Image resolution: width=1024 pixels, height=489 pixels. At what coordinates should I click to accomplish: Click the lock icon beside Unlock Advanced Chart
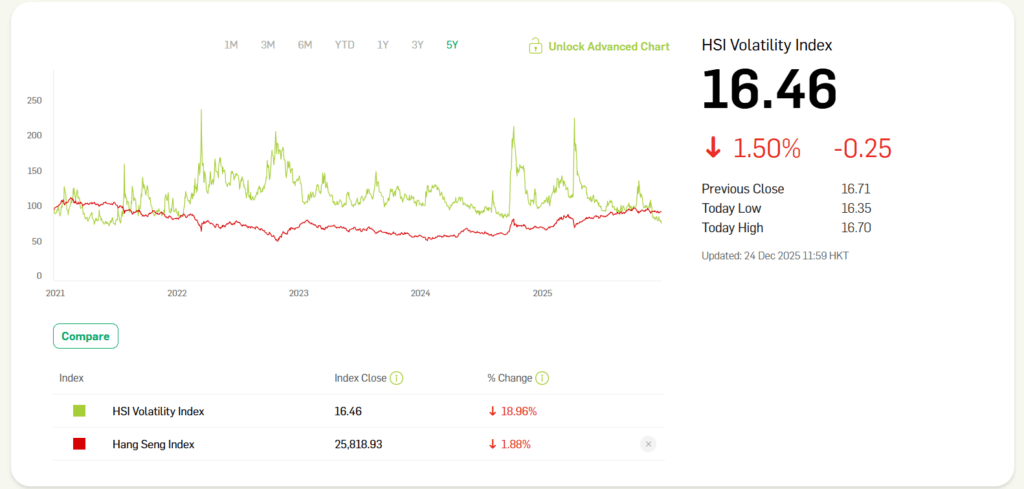click(536, 46)
